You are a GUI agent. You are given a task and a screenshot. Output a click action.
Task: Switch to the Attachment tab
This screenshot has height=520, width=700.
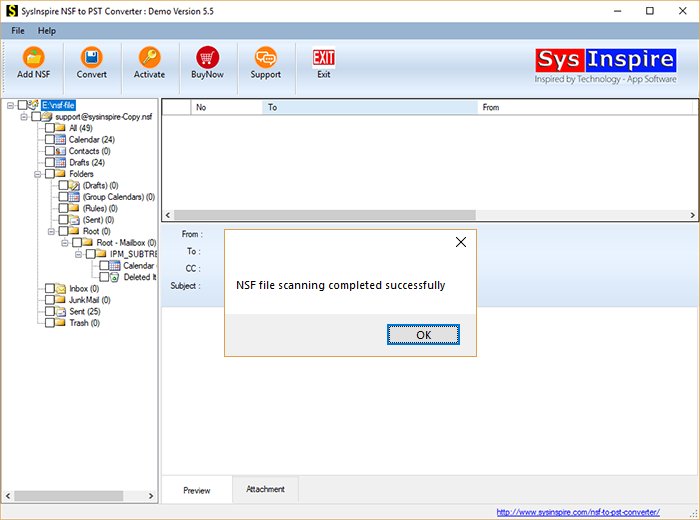click(265, 489)
